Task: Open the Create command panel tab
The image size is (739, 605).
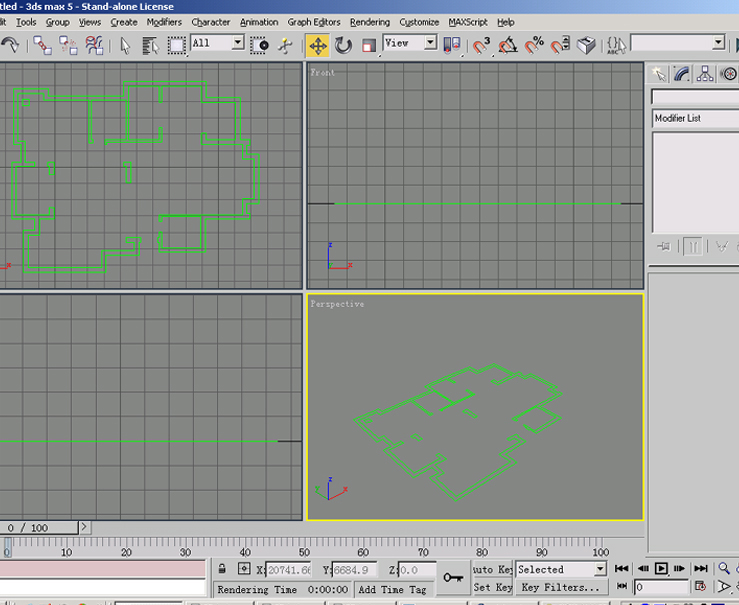Action: coord(658,74)
